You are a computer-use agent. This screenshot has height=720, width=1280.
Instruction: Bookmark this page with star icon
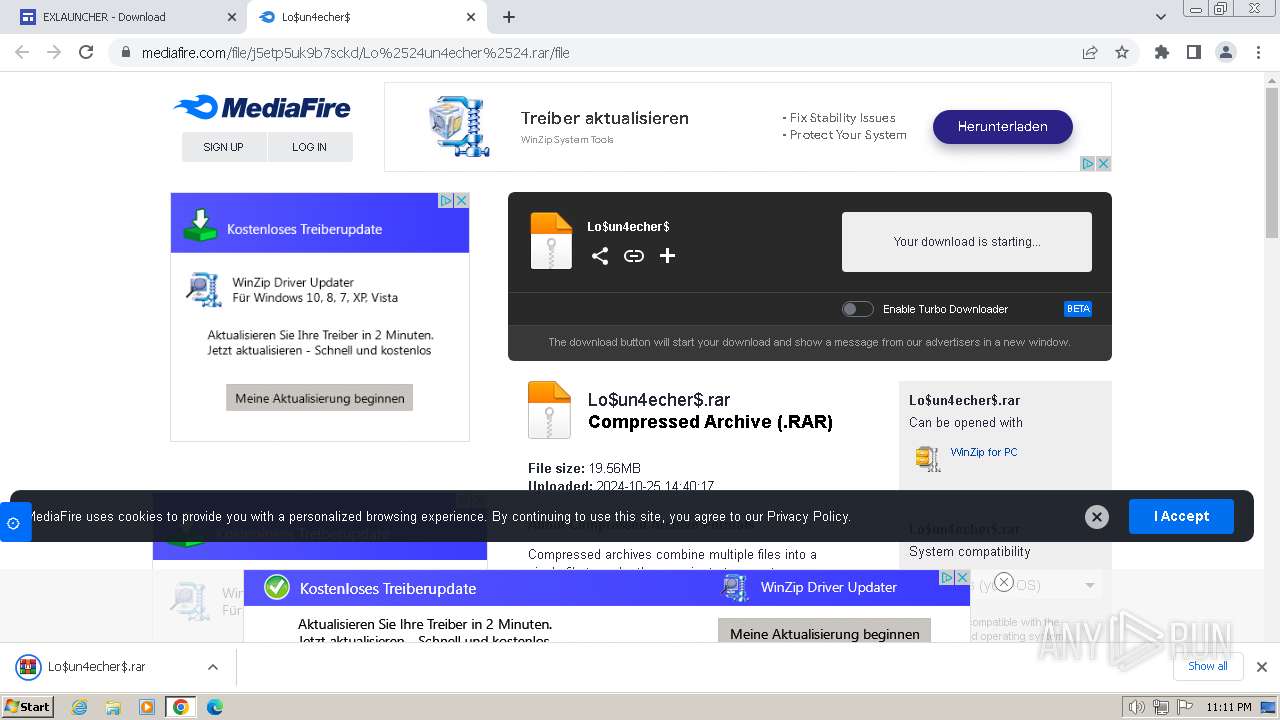click(x=1122, y=53)
